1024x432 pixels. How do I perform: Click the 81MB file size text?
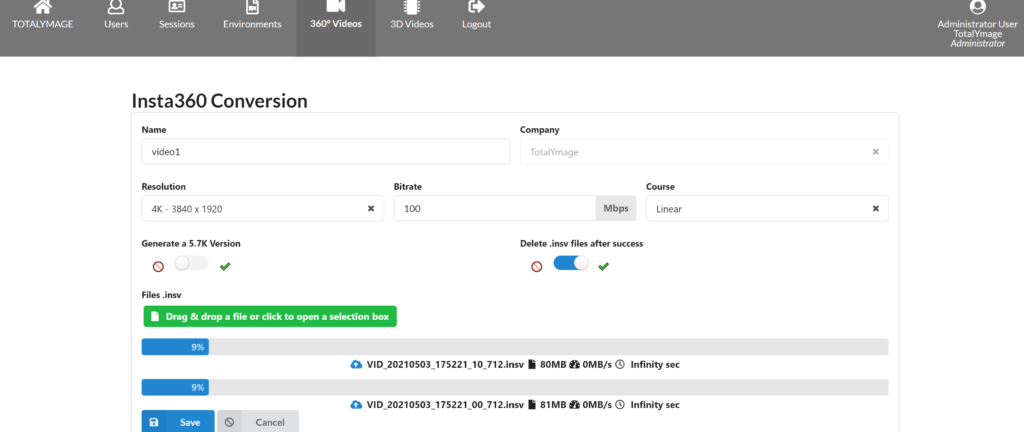552,405
